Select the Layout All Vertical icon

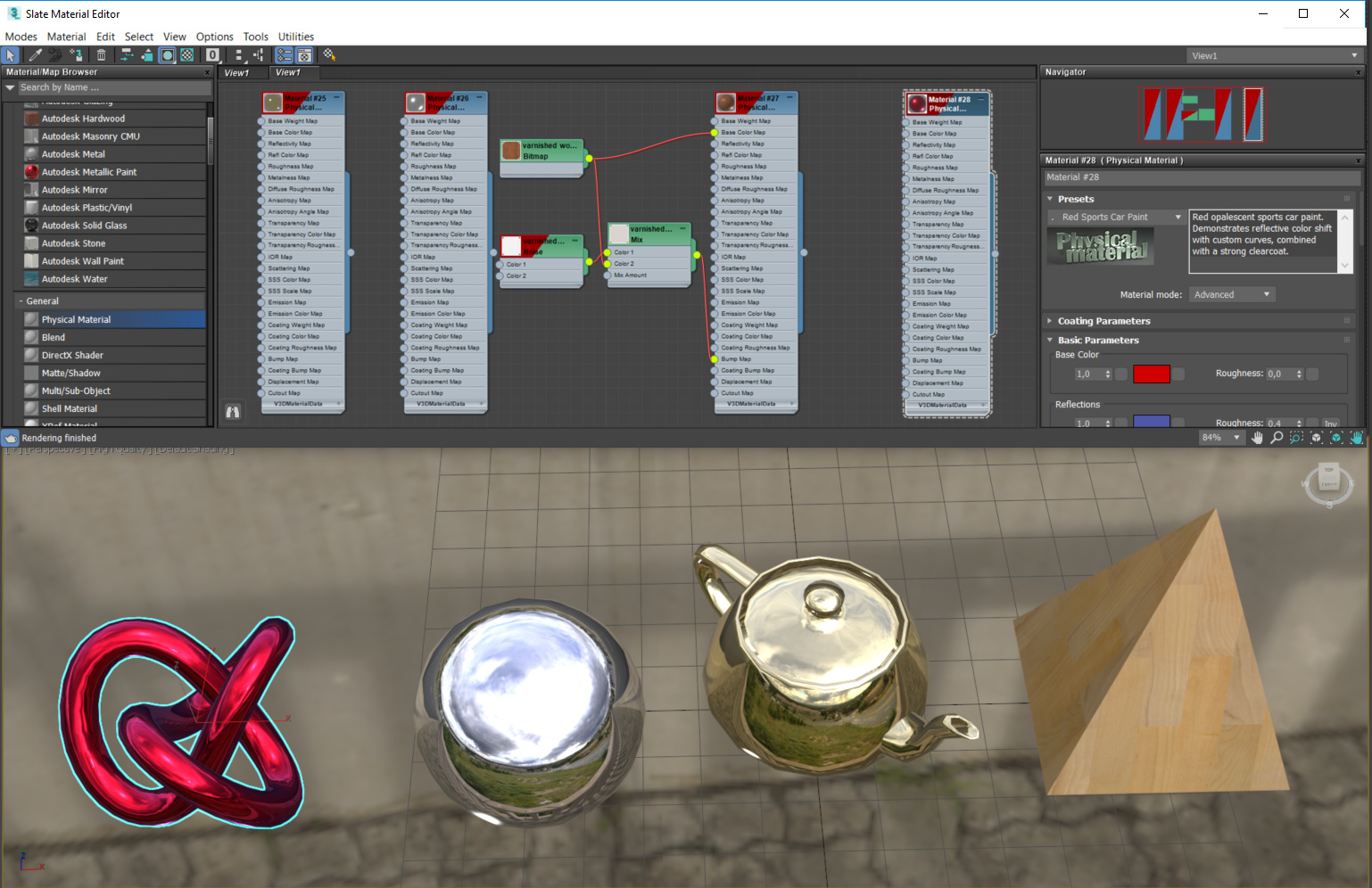pos(239,54)
